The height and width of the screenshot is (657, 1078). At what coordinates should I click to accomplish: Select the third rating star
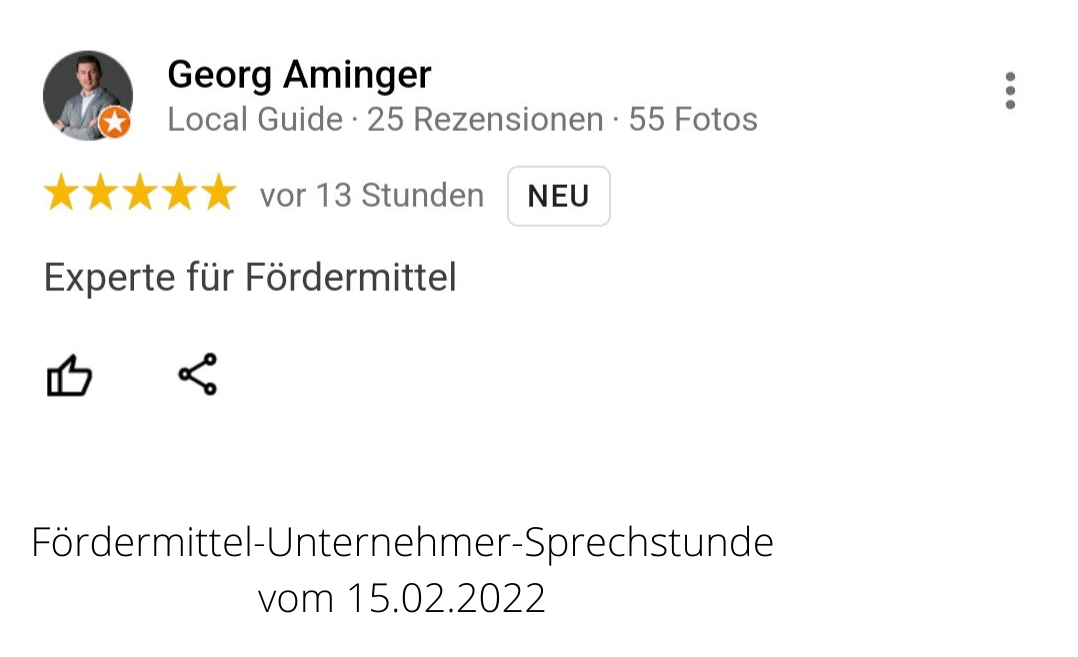coord(140,192)
